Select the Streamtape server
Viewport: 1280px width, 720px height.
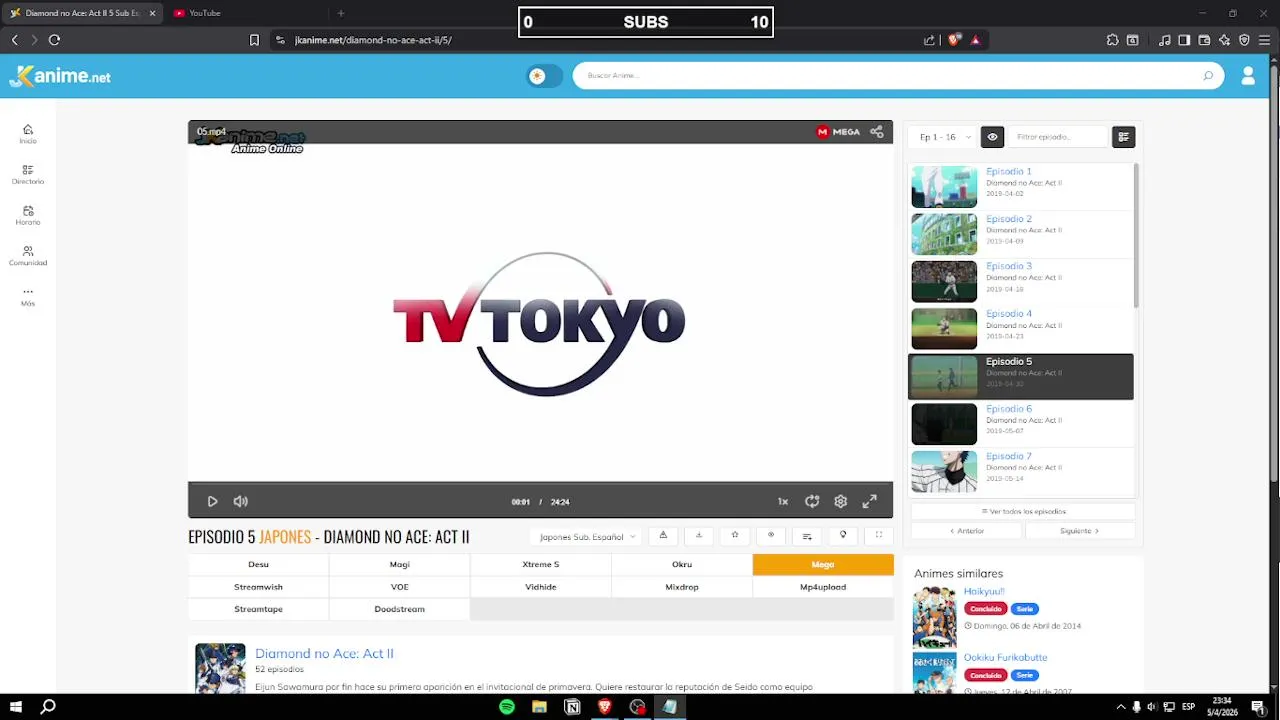pyautogui.click(x=258, y=609)
